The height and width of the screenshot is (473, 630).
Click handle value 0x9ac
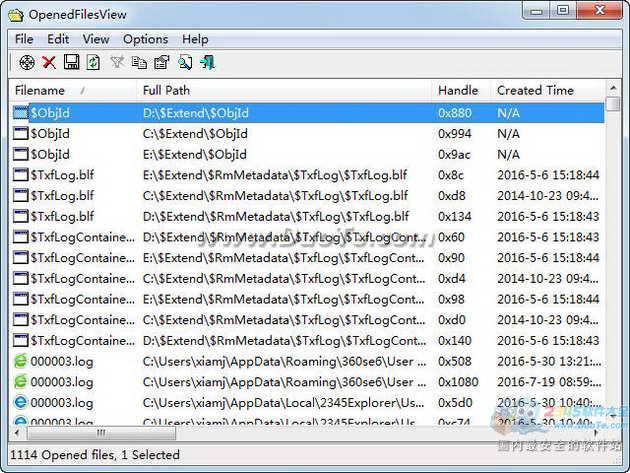click(454, 154)
